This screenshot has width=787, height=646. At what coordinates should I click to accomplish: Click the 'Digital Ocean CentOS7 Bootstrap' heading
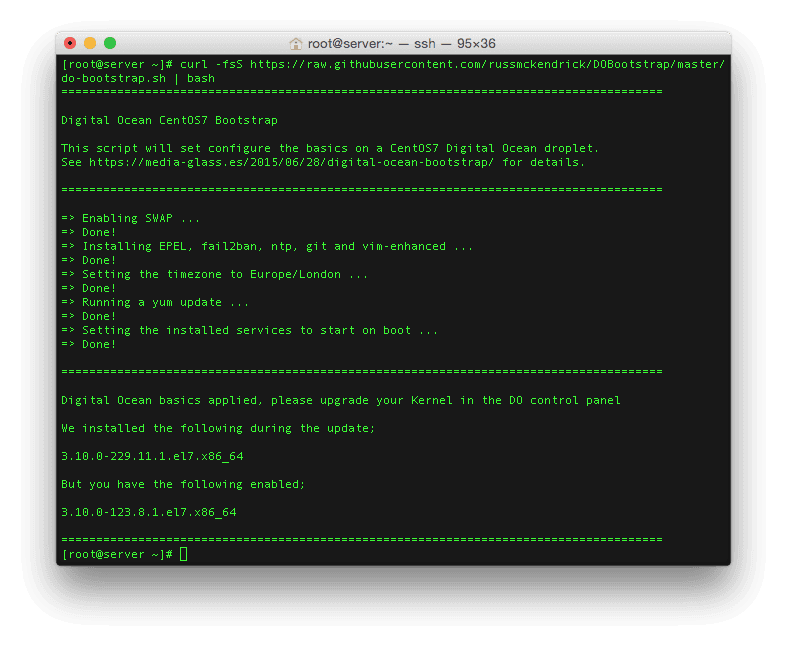[169, 120]
